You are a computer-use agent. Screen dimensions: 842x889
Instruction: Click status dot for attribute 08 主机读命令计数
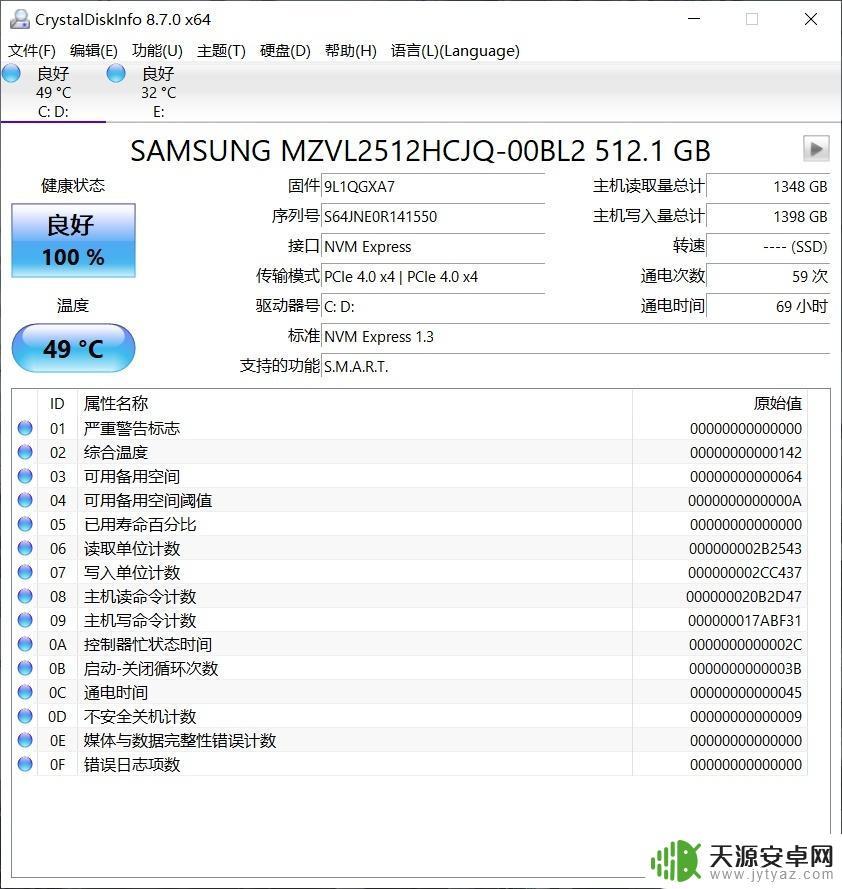pos(25,596)
